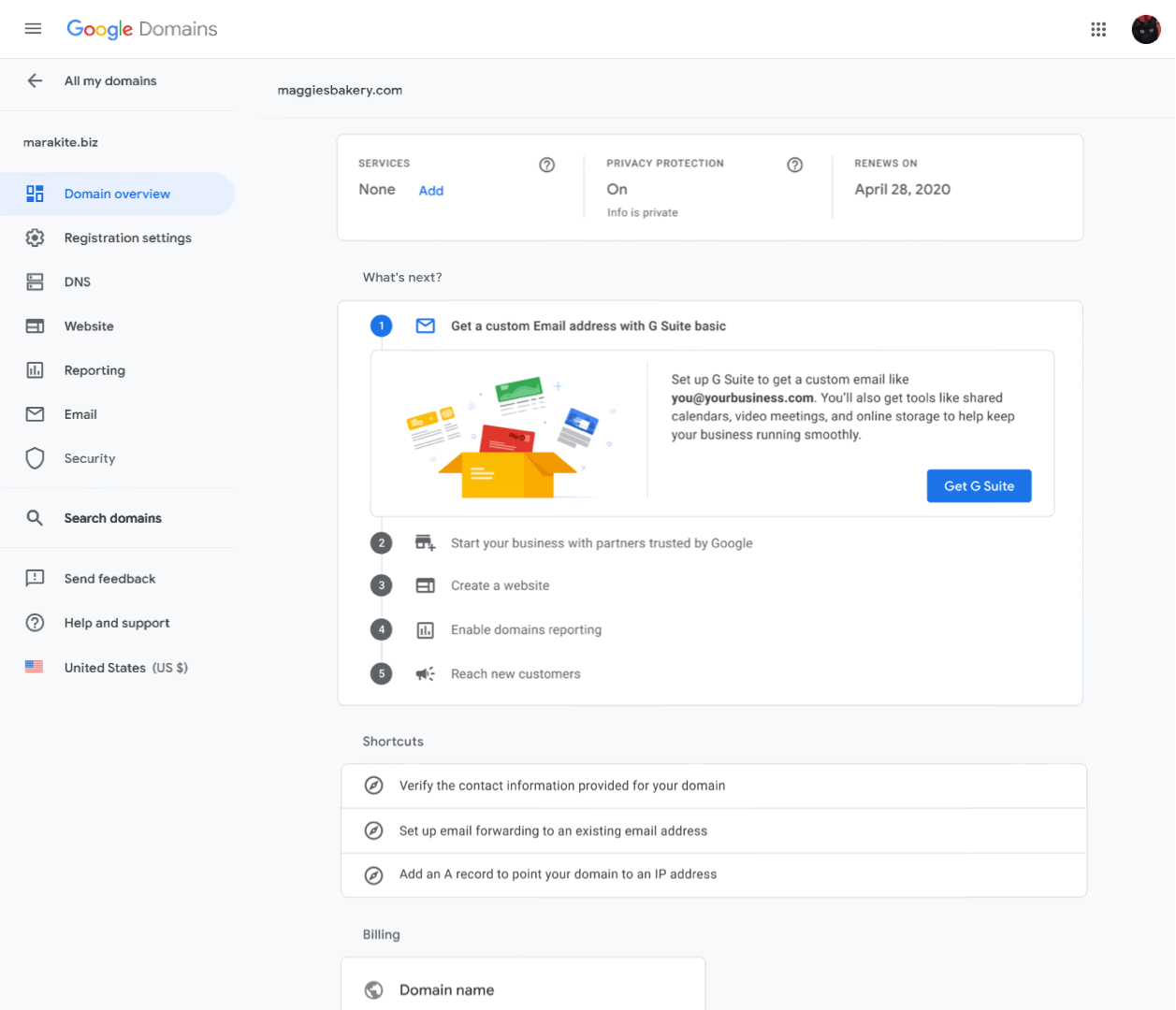Click the Add link next to Services None
Viewport: 1176px width, 1010px height.
431,191
